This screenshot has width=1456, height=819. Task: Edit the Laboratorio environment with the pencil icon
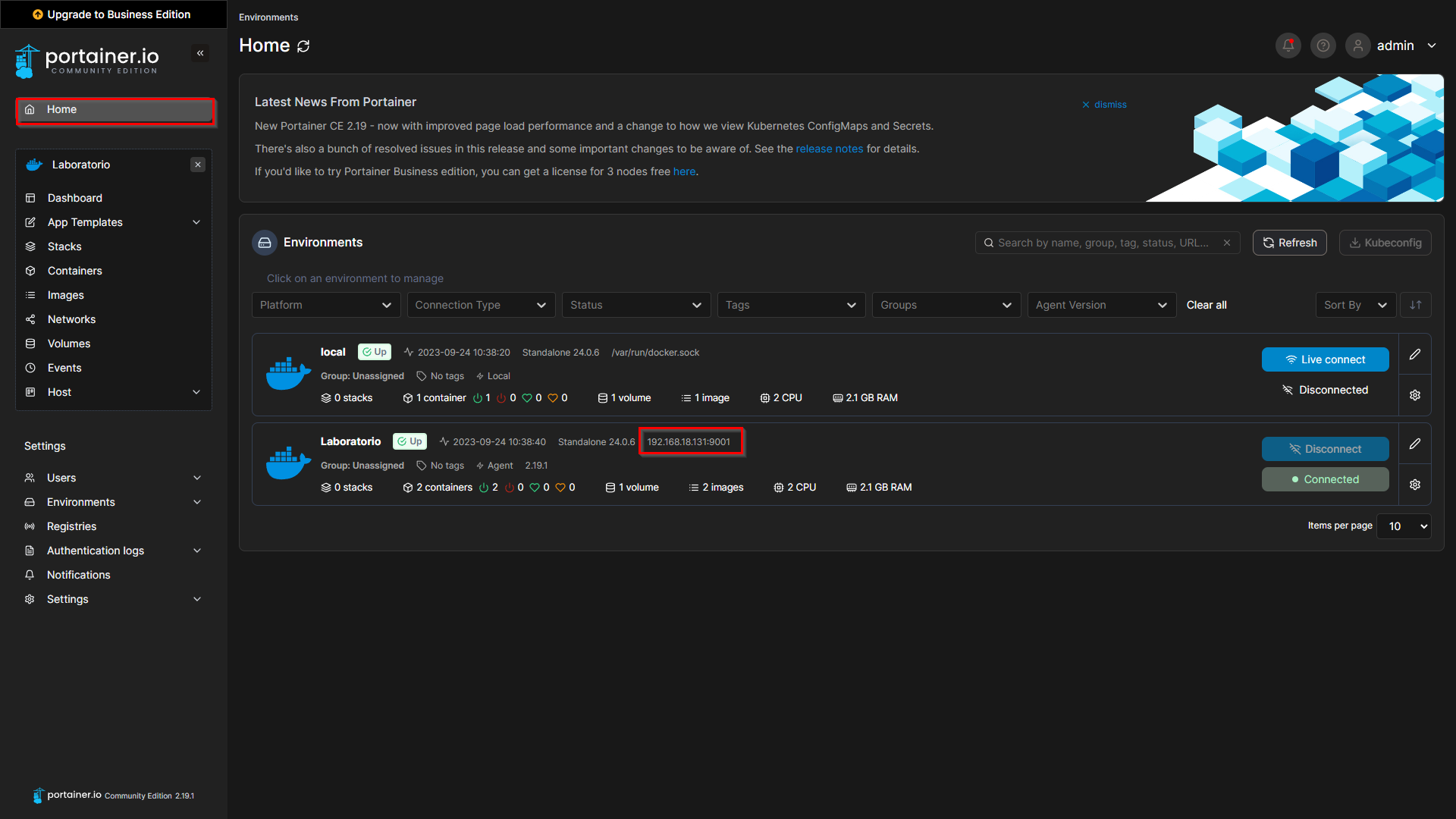(1414, 444)
